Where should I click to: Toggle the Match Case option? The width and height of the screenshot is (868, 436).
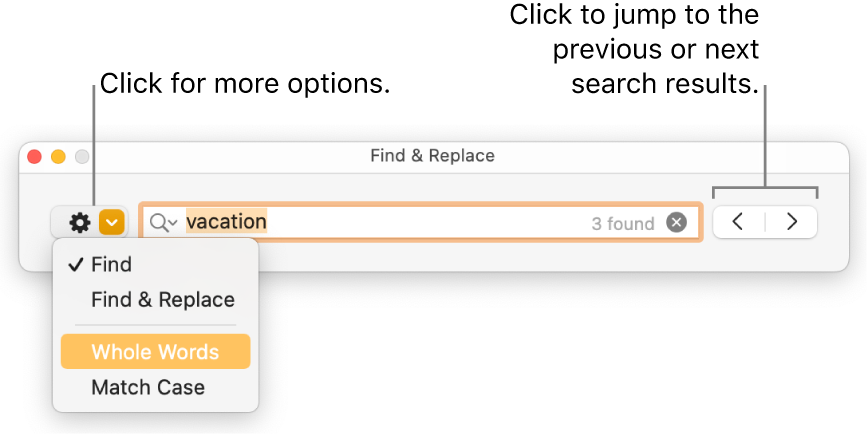point(148,387)
